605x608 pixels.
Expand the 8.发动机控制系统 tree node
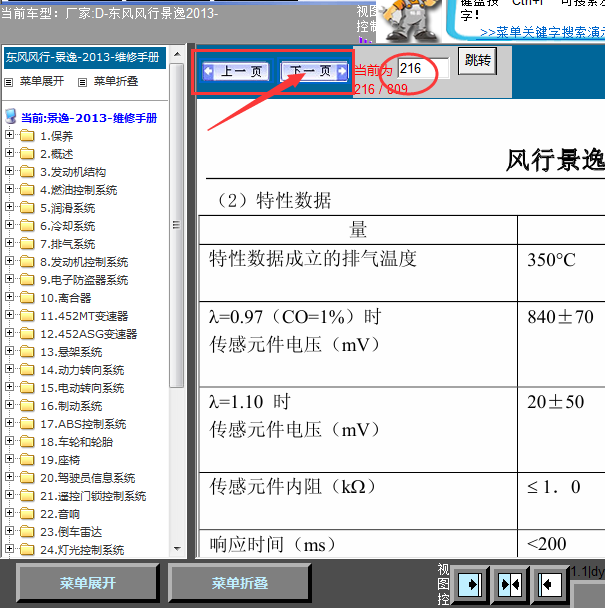(x=9, y=261)
